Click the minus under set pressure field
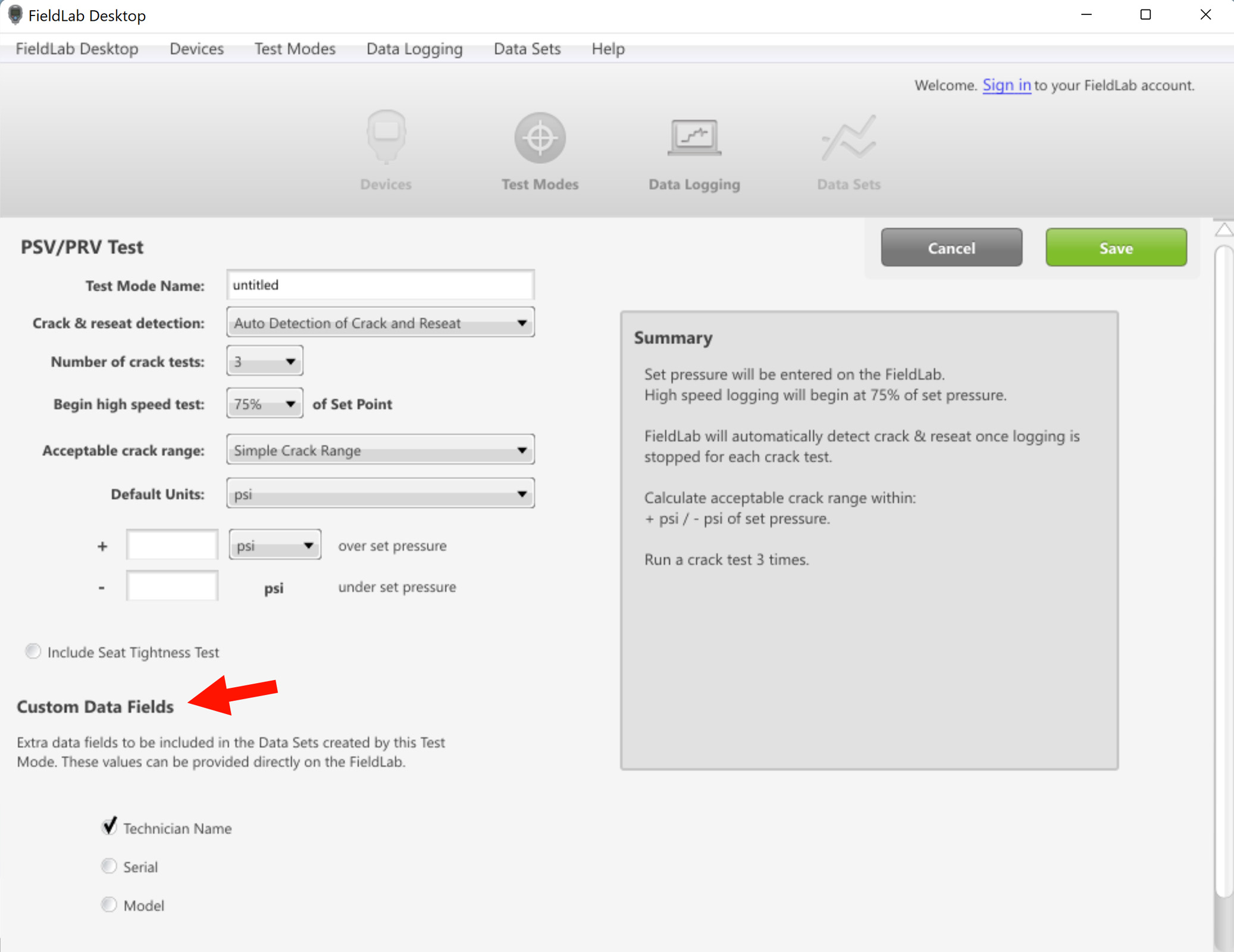This screenshot has width=1234, height=952. tap(172, 586)
